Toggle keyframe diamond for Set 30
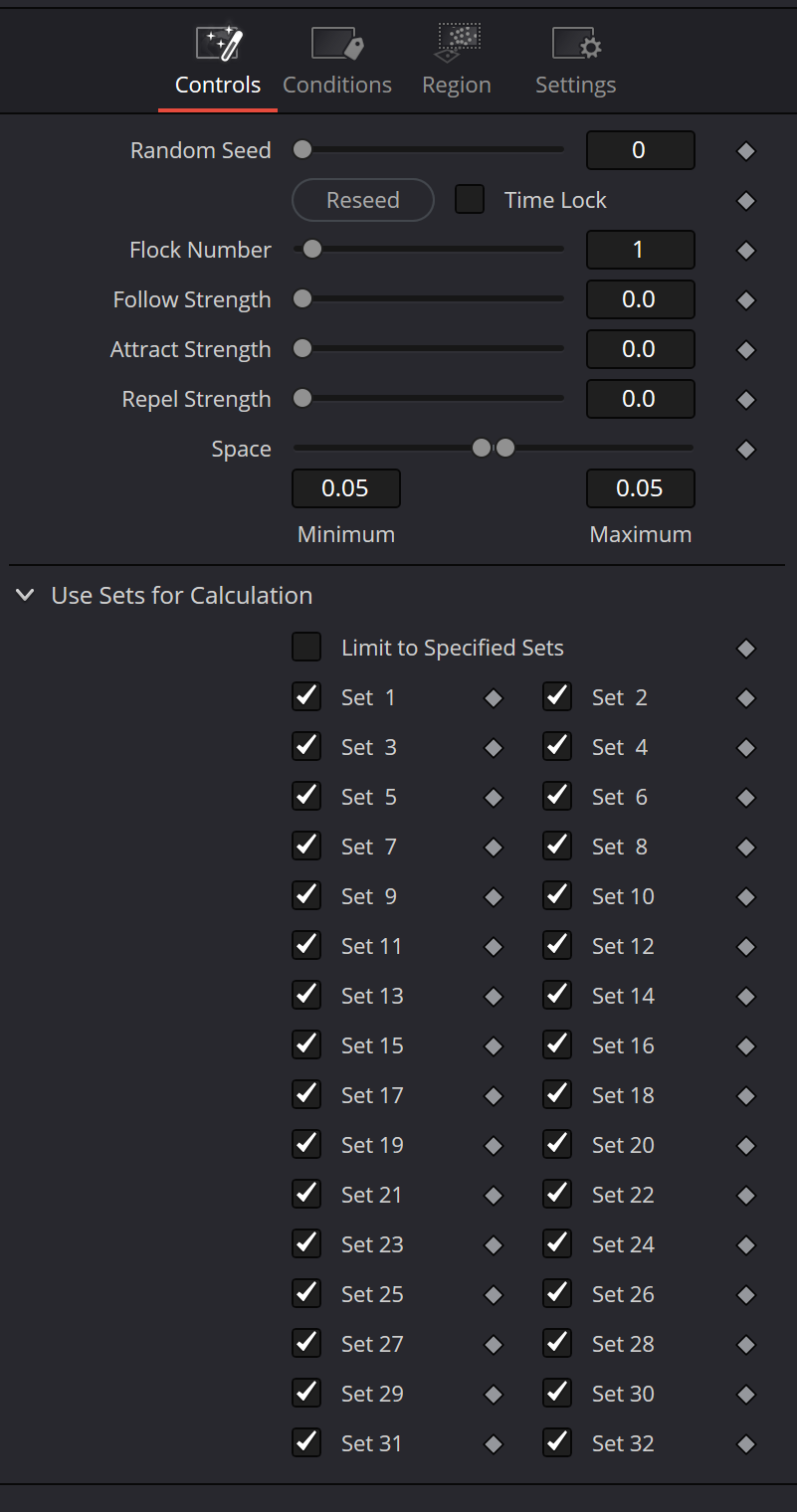The height and width of the screenshot is (1512, 797). (746, 1395)
